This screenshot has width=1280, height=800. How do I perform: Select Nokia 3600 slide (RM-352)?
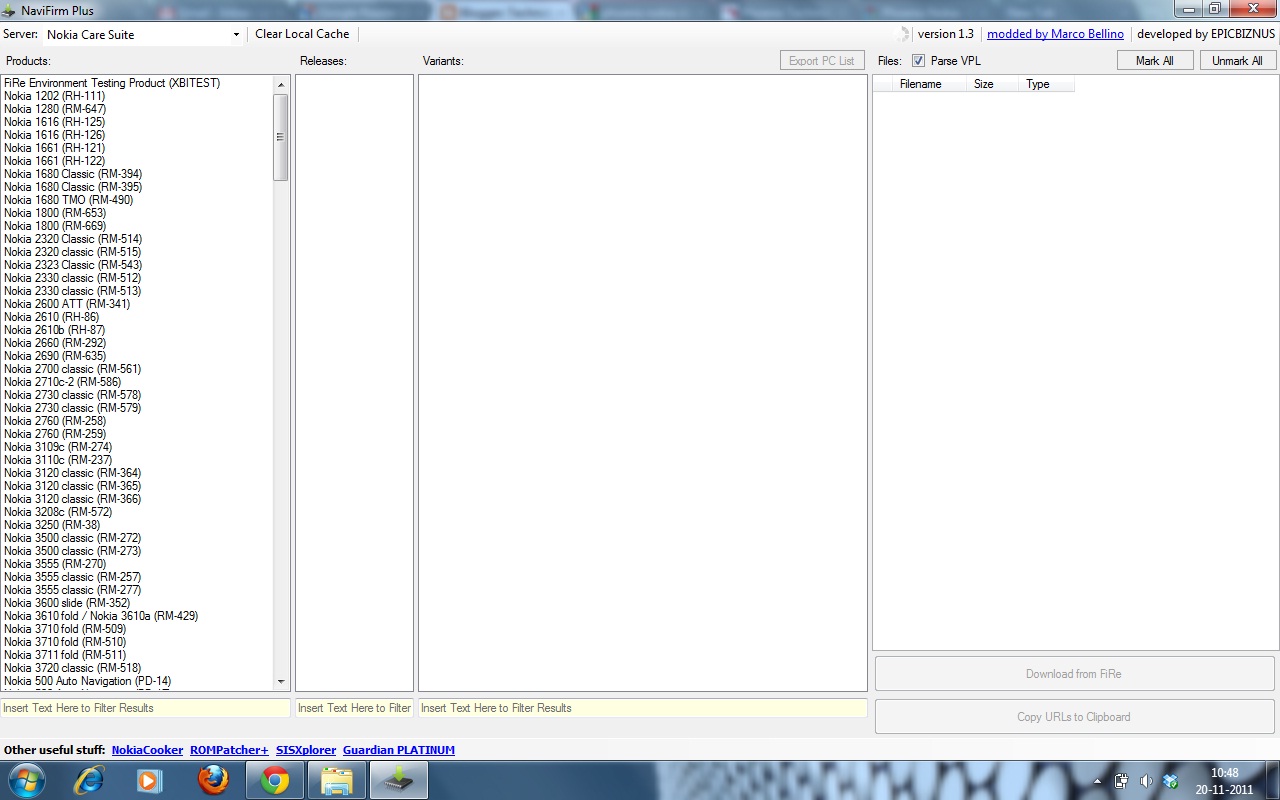(x=67, y=603)
